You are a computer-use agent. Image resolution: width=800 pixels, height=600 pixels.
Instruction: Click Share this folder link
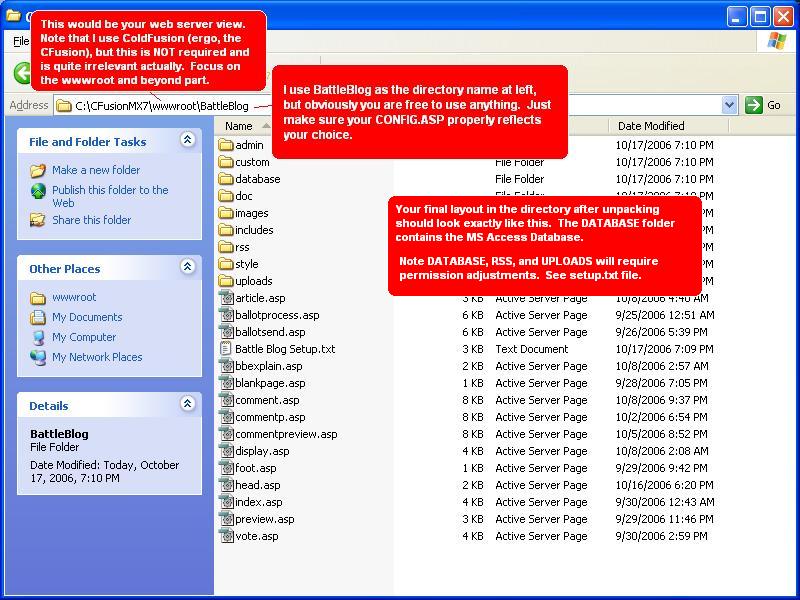point(91,220)
